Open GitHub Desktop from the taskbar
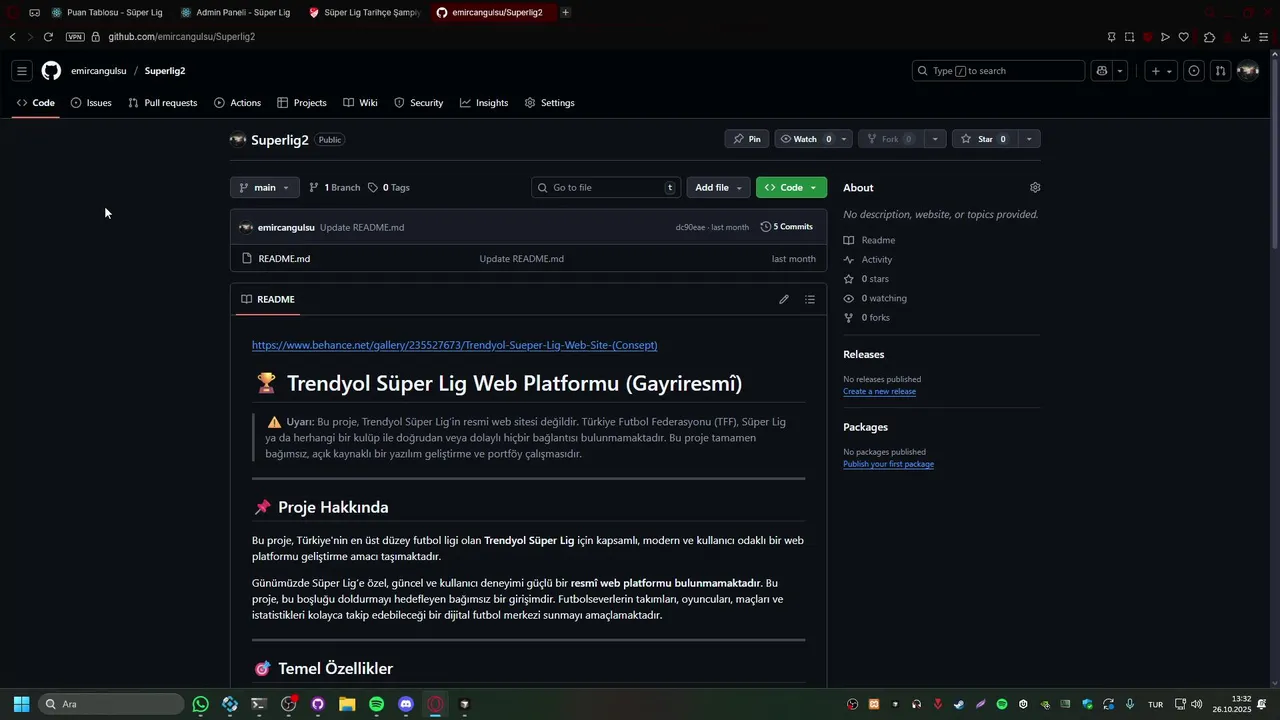1280x720 pixels. point(318,704)
